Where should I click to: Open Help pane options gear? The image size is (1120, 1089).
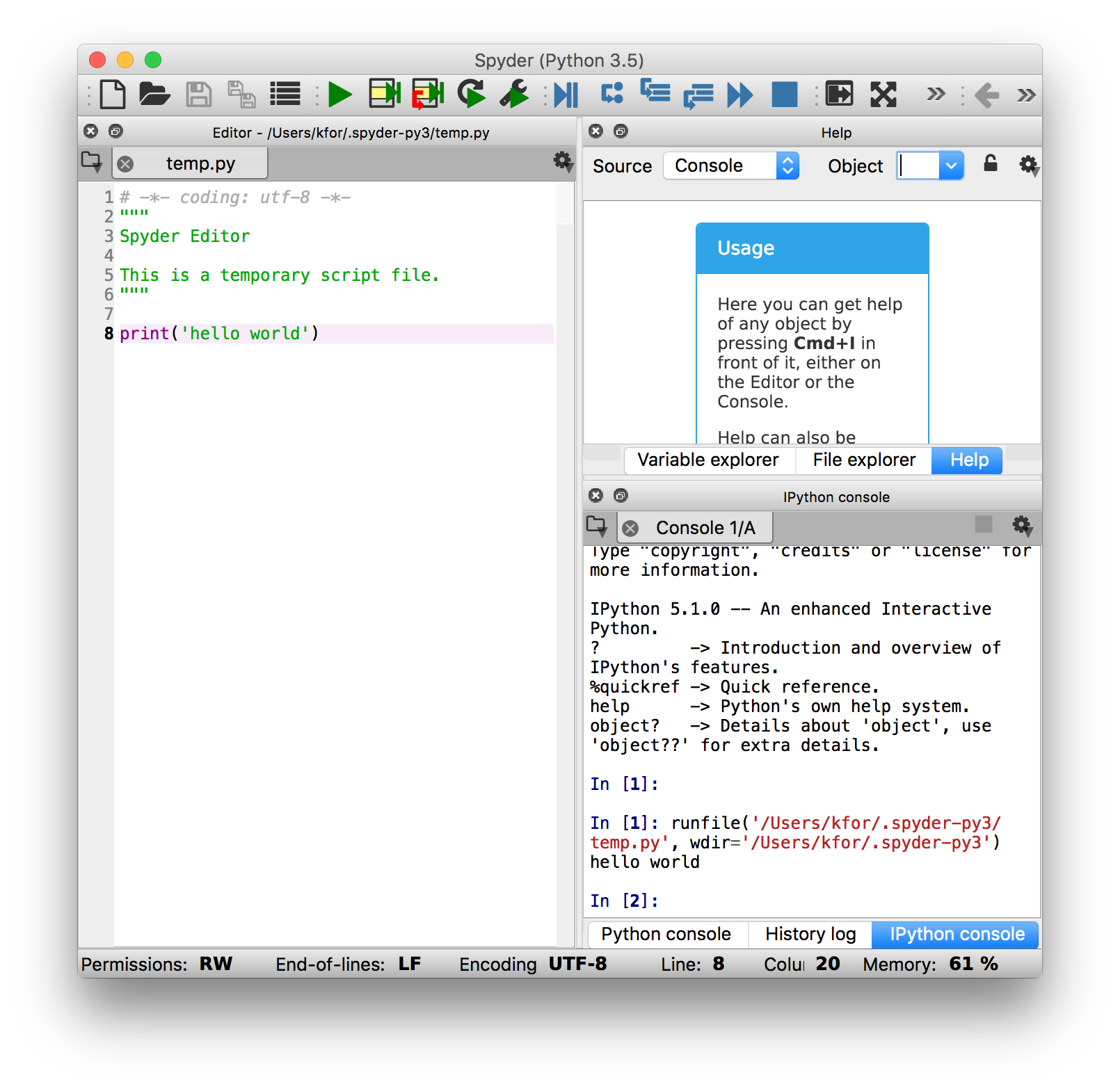click(x=1029, y=166)
